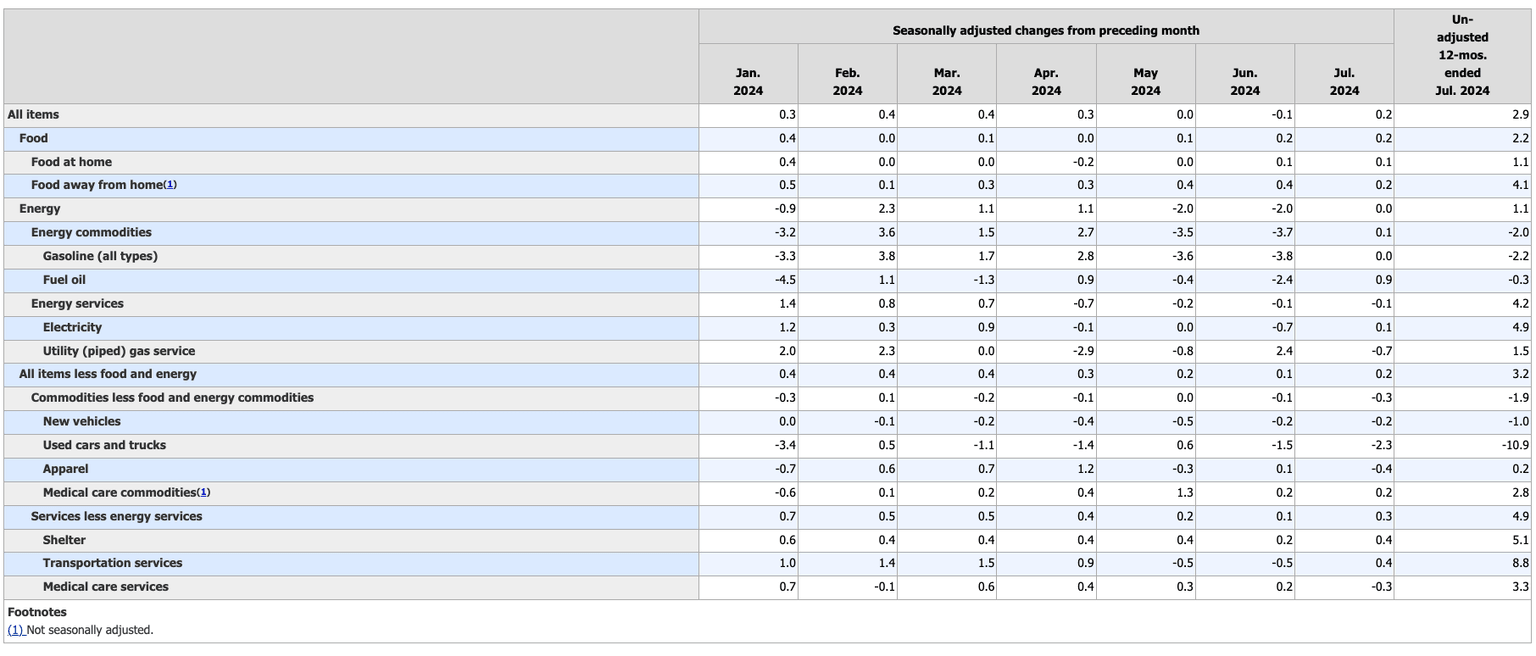Click the Jan. 2024 column header
Screen dimensions: 1536x656
[748, 81]
